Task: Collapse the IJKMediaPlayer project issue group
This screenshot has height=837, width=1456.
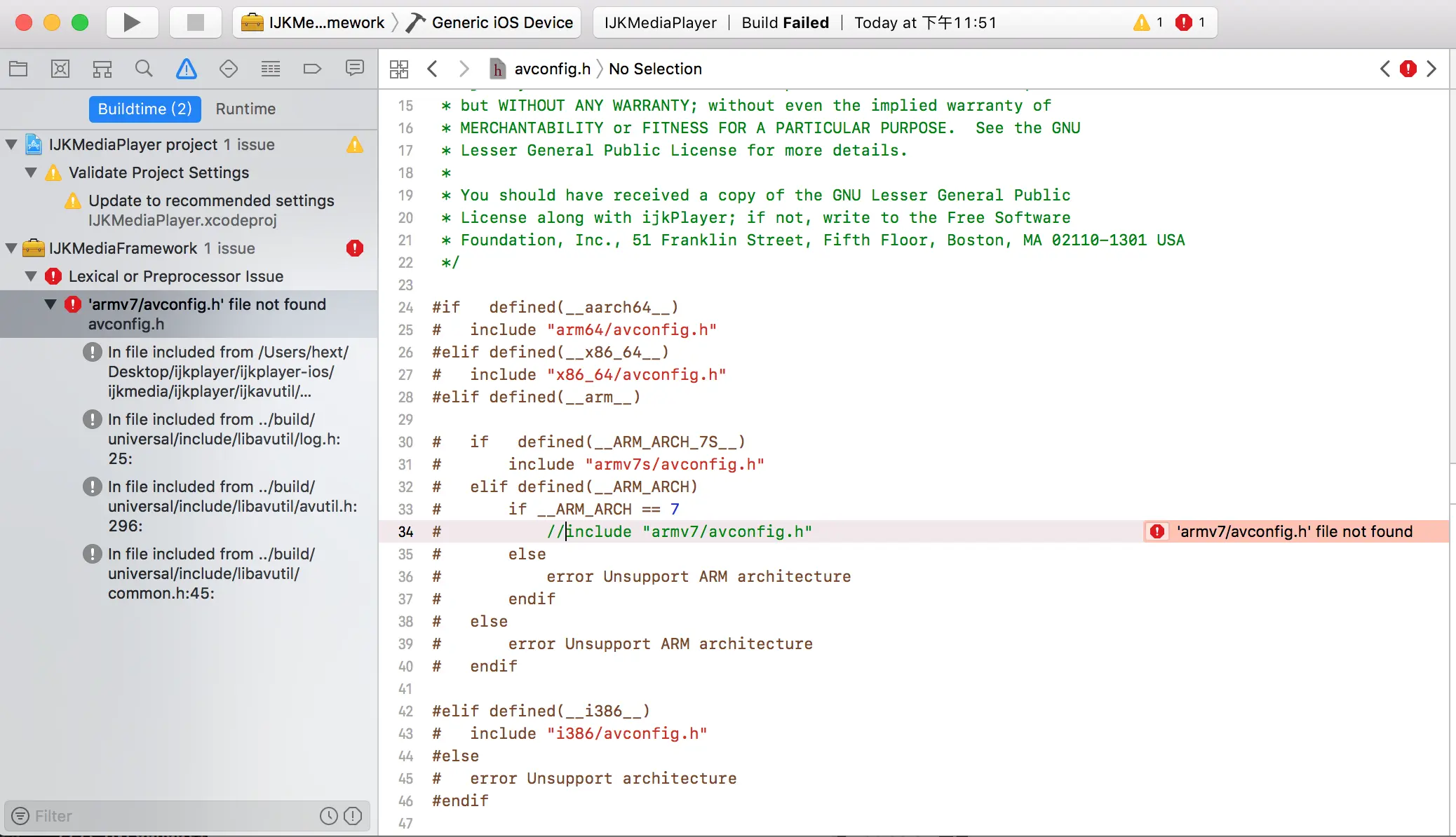Action: (11, 144)
